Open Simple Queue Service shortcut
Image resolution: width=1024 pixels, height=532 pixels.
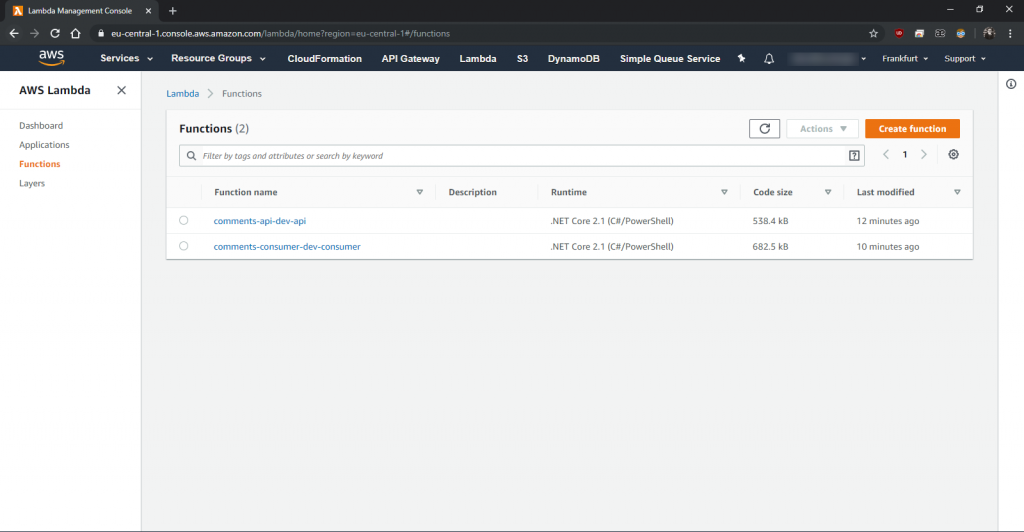(x=670, y=59)
